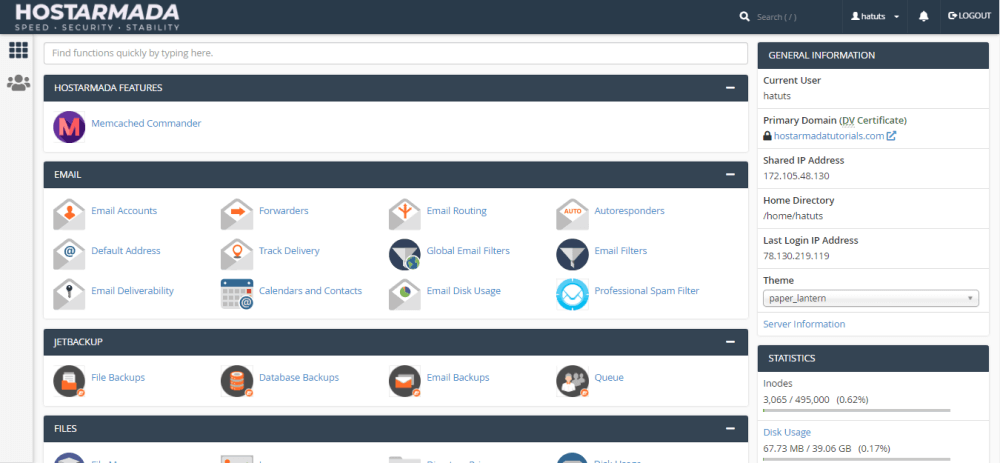Click the Email Filters funnel icon
1000x463 pixels.
point(572,254)
